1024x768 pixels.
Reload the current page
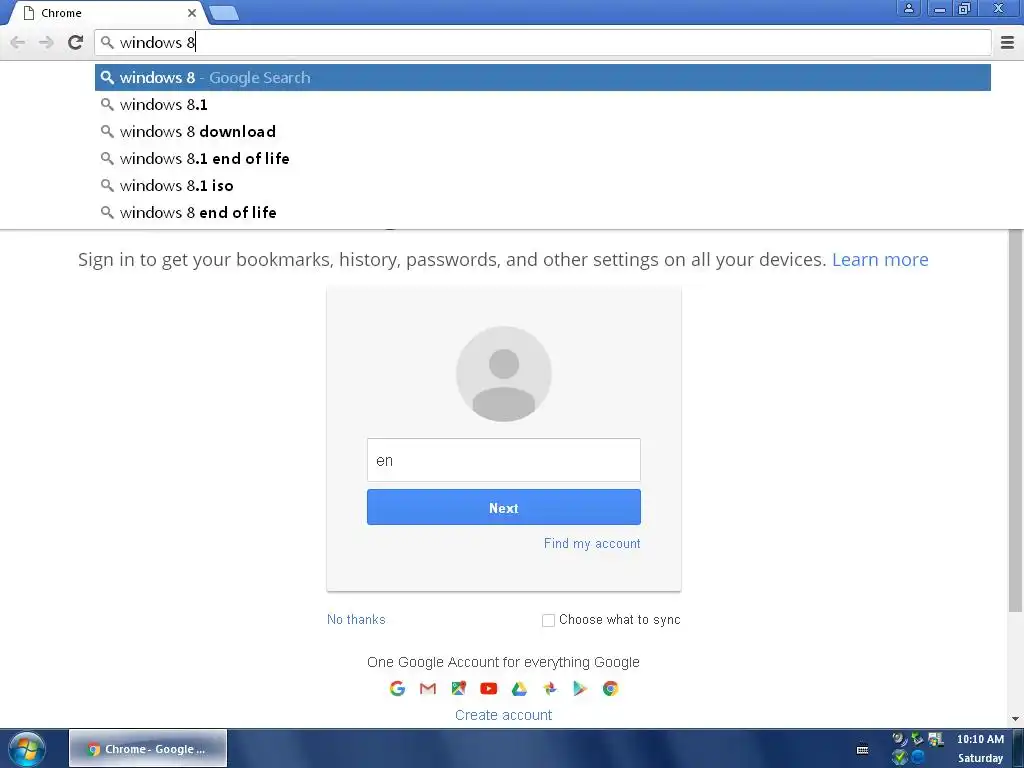[75, 42]
